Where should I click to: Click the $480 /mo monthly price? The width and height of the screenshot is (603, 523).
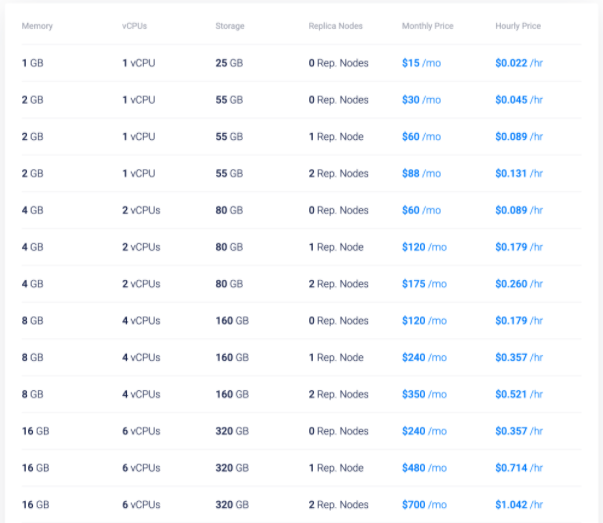[x=424, y=468]
